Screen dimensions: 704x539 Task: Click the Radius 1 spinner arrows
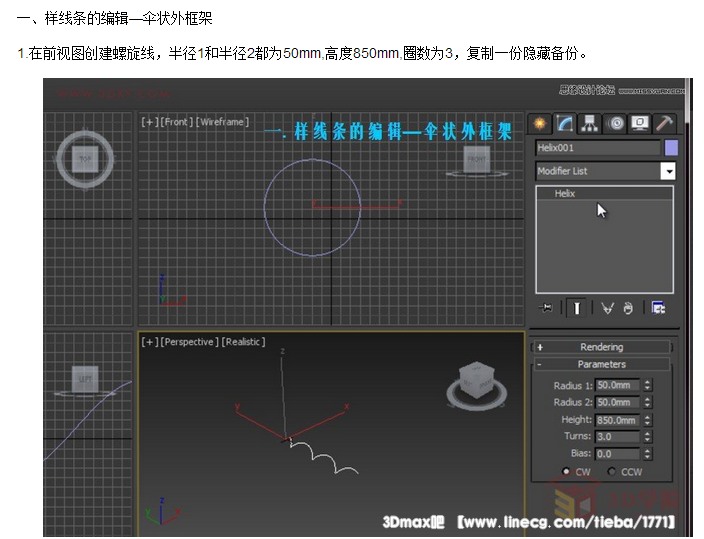647,385
